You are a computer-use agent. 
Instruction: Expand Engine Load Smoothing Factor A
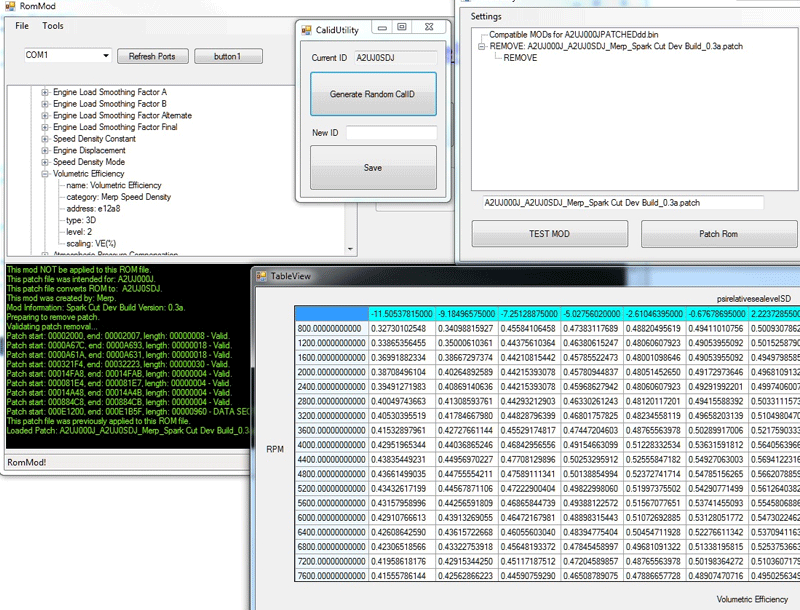tap(45, 92)
